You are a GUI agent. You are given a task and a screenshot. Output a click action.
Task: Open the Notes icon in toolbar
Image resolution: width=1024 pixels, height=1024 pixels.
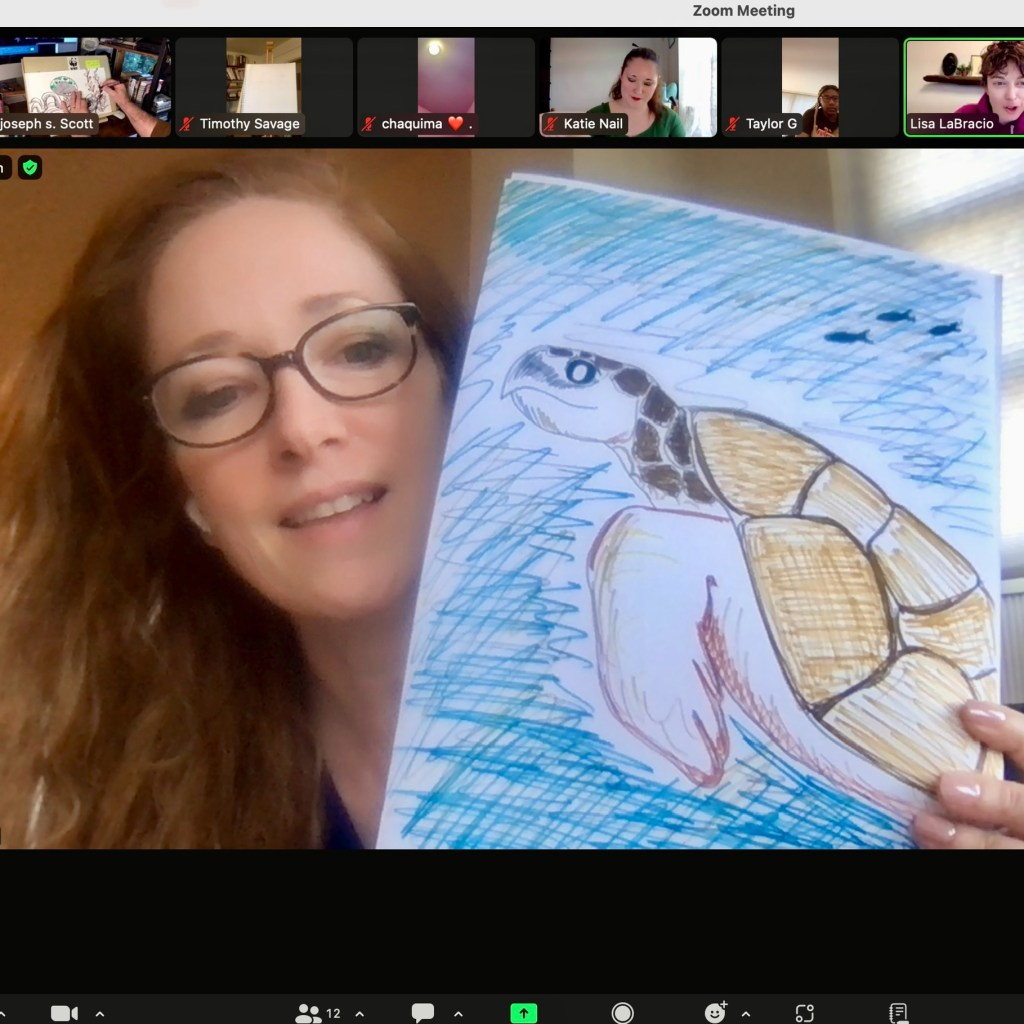(x=898, y=1013)
